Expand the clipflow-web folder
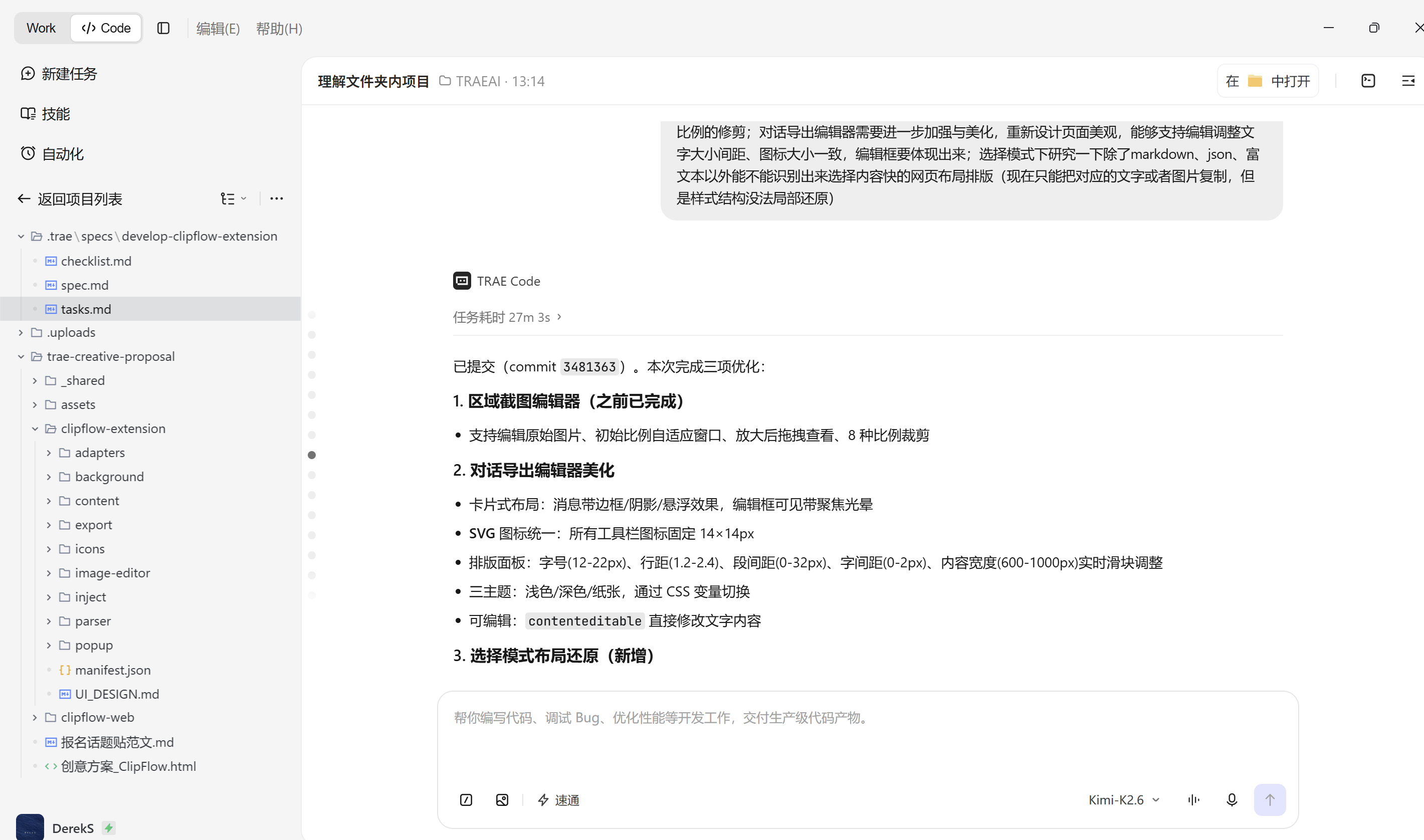This screenshot has width=1424, height=840. pyautogui.click(x=35, y=717)
